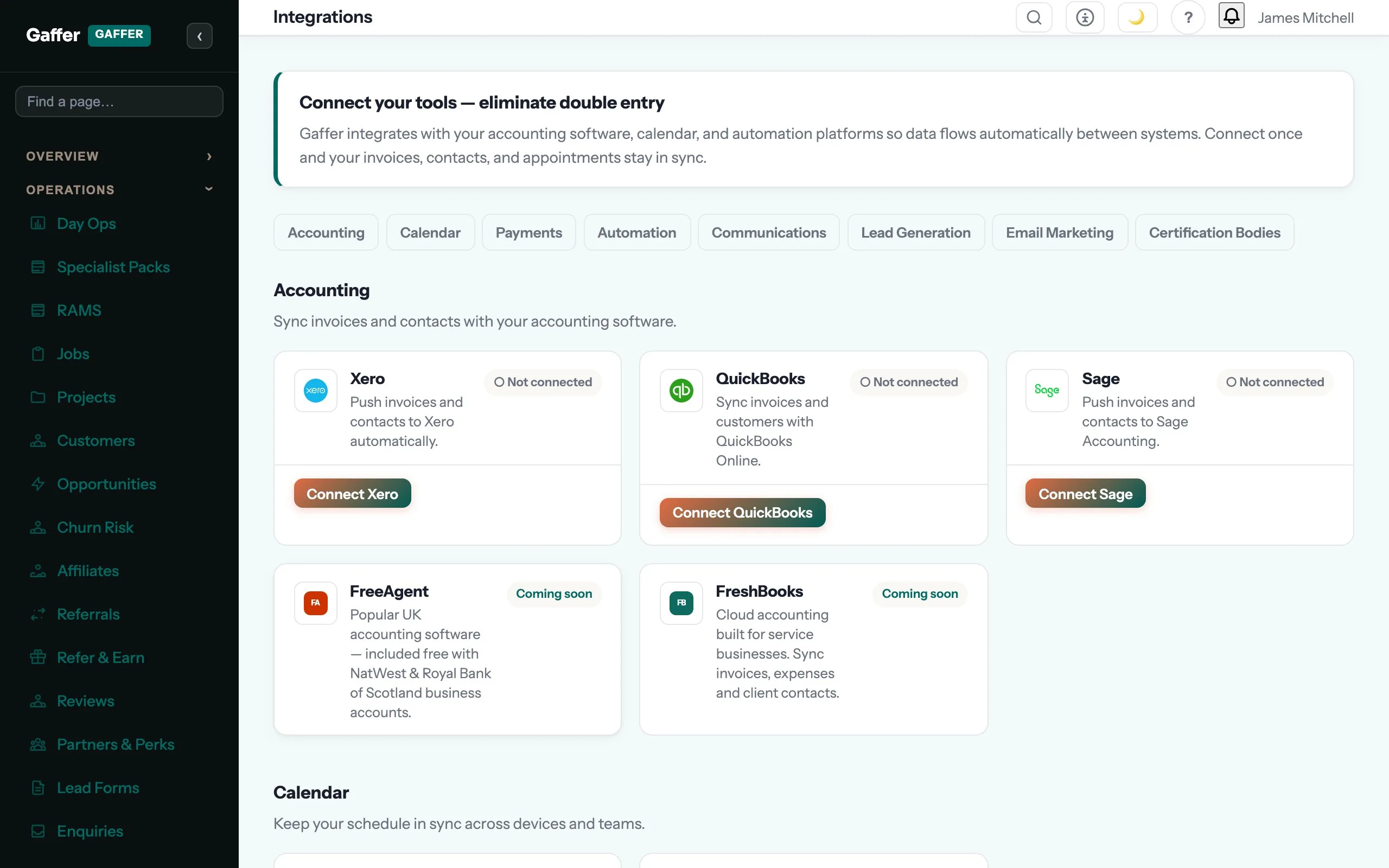The height and width of the screenshot is (868, 1389).
Task: Open Customers in the sidebar
Action: click(119, 441)
